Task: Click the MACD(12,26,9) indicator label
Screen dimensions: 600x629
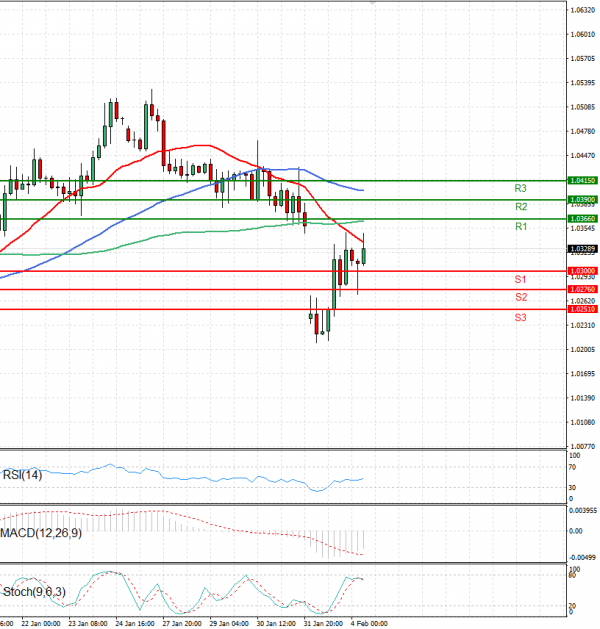Action: (x=41, y=533)
